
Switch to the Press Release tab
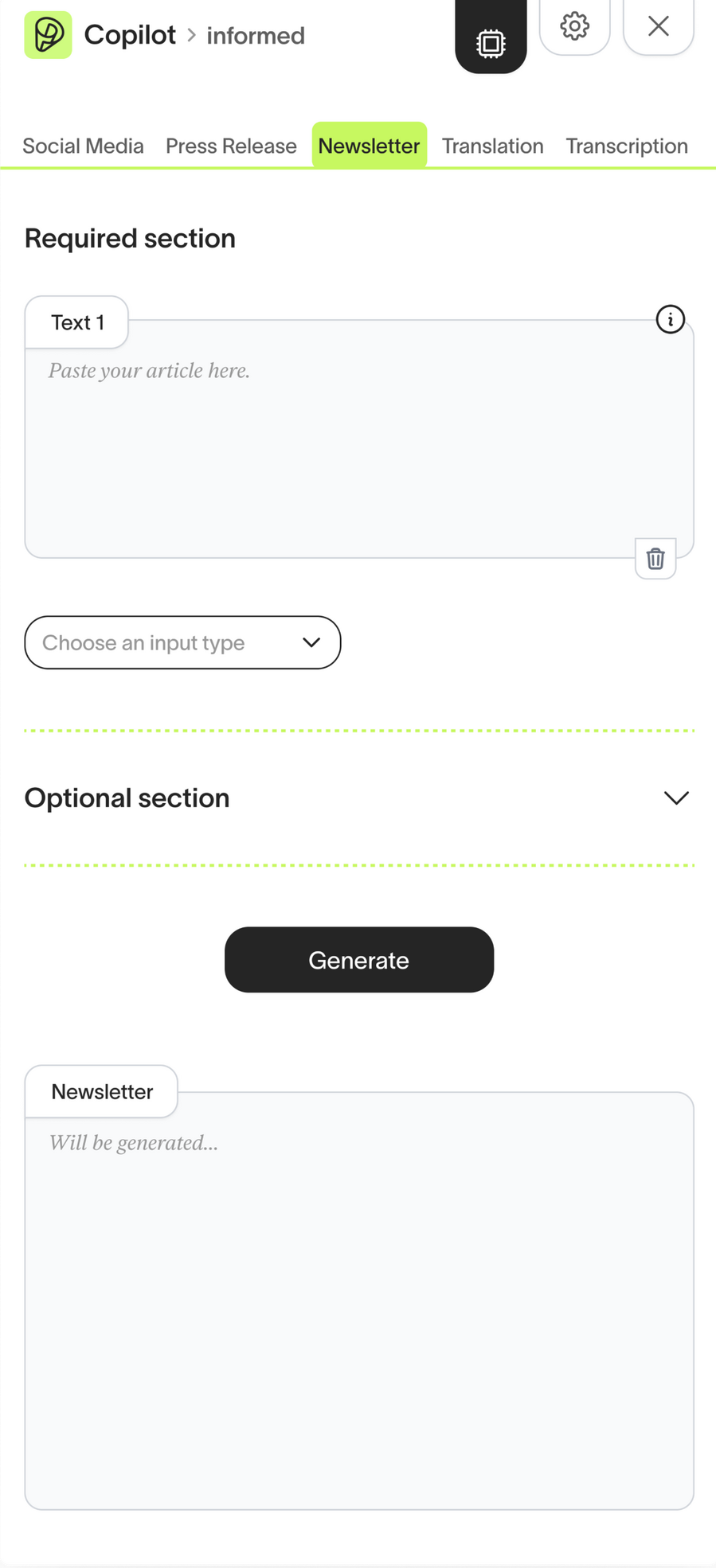[x=231, y=146]
